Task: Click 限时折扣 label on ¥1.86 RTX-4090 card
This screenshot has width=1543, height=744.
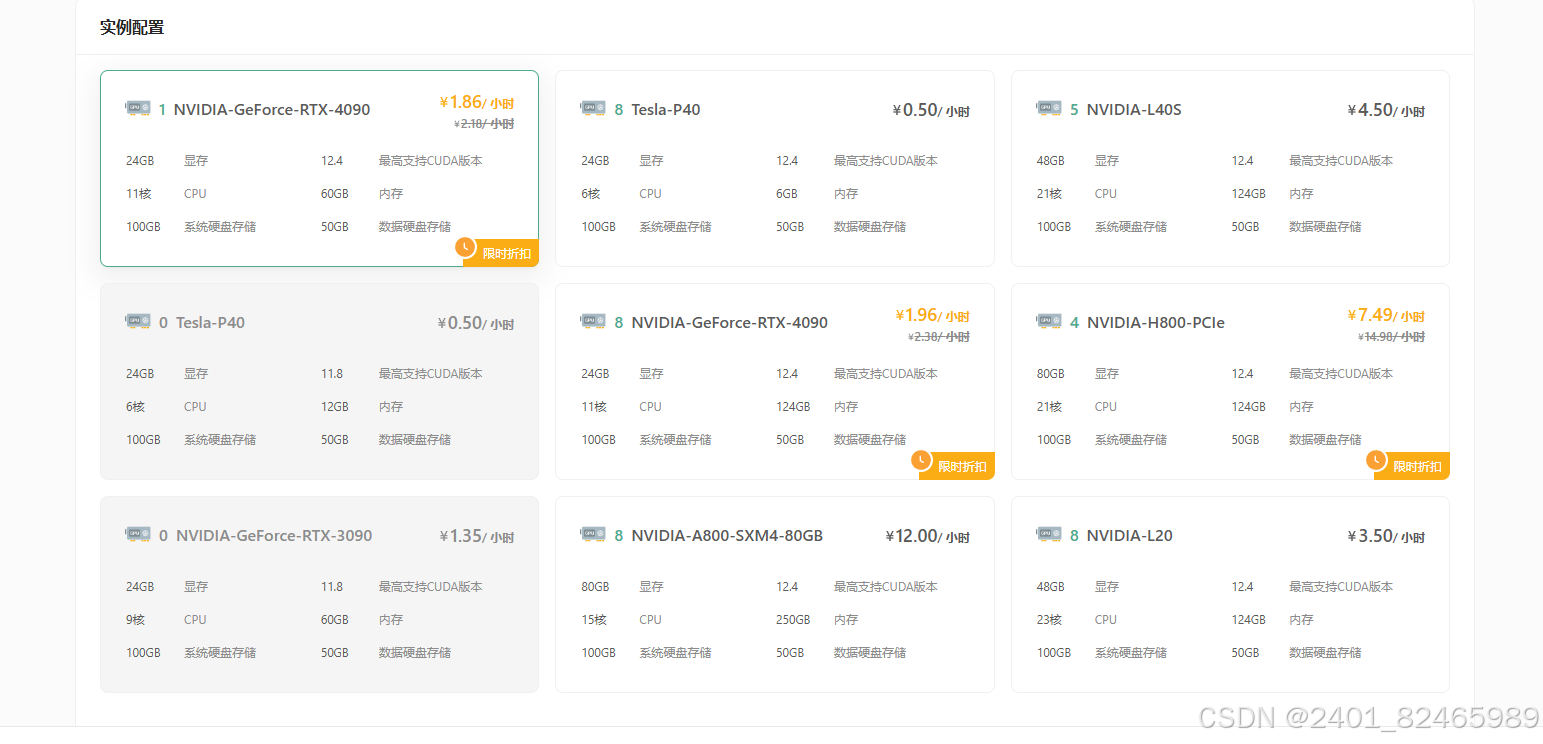Action: coord(507,254)
